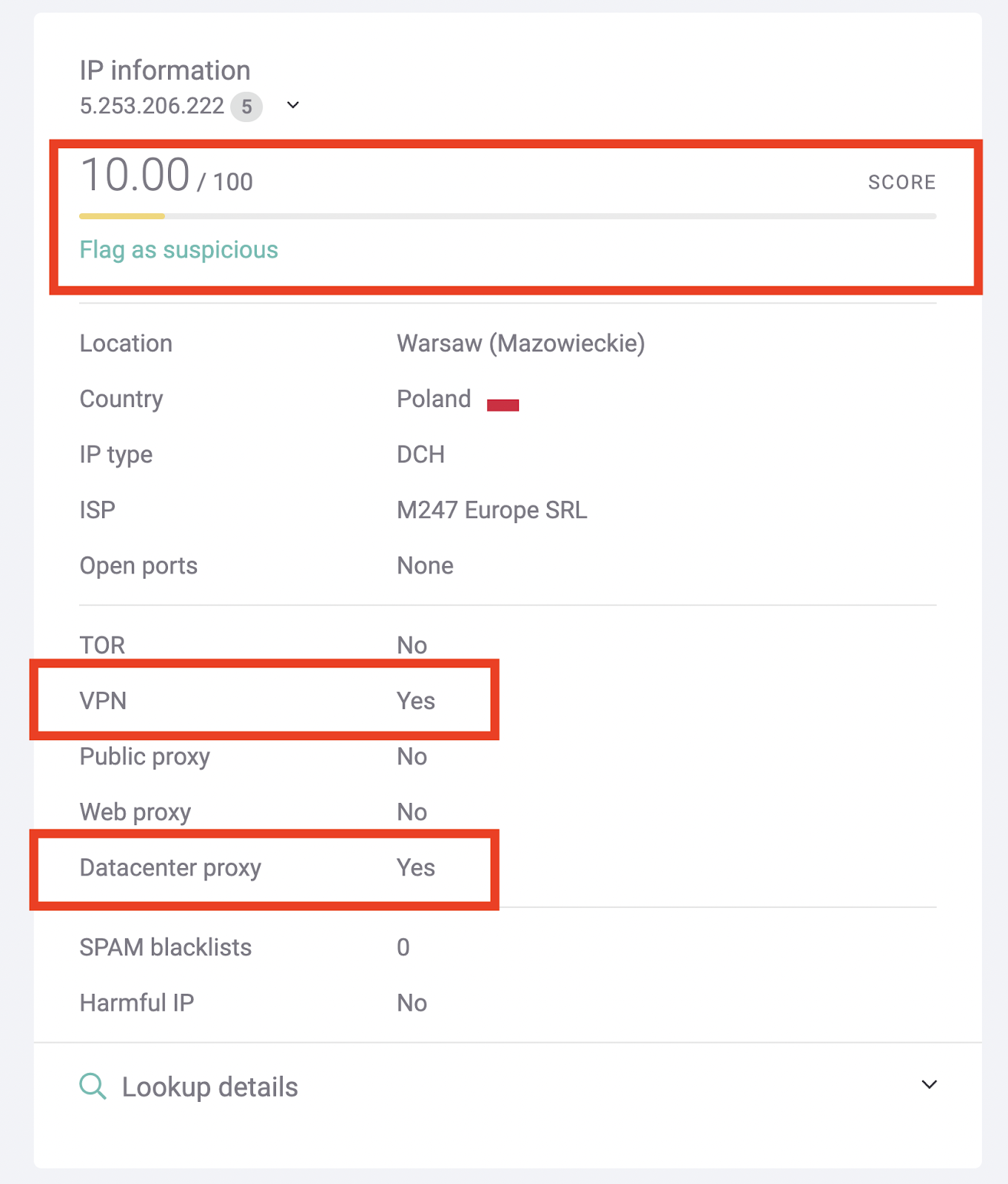Image resolution: width=1008 pixels, height=1184 pixels.
Task: Click the ISP value M247 Europe SRL
Action: [x=491, y=509]
